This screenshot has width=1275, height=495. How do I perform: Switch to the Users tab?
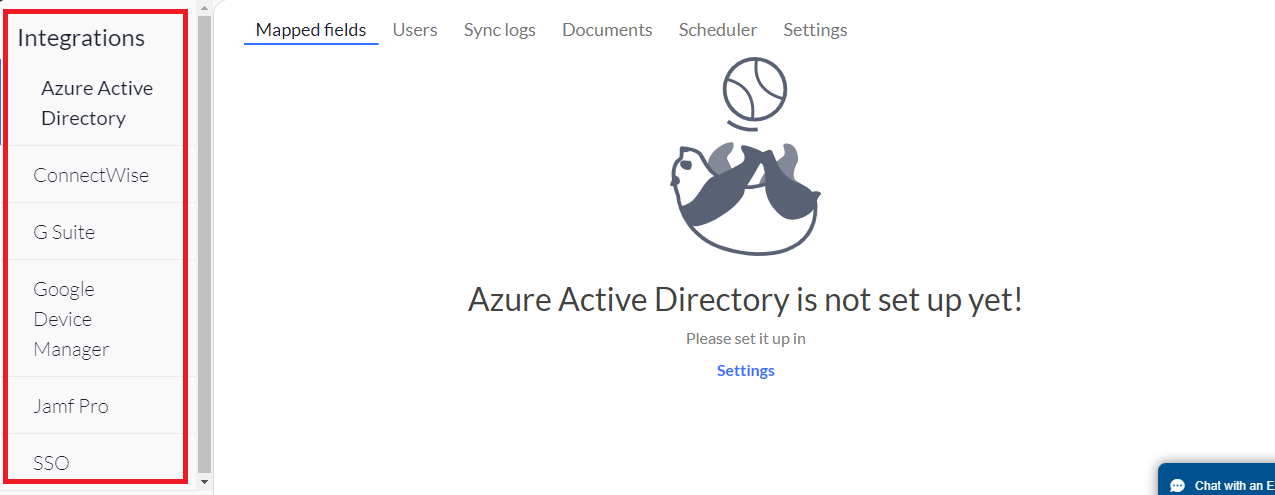(x=415, y=30)
